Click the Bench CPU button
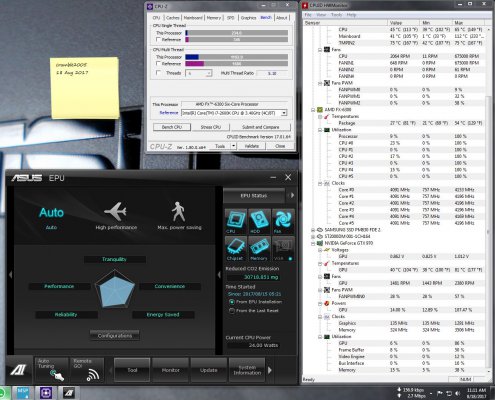Screen dimensions: 495x400 pyautogui.click(x=172, y=127)
